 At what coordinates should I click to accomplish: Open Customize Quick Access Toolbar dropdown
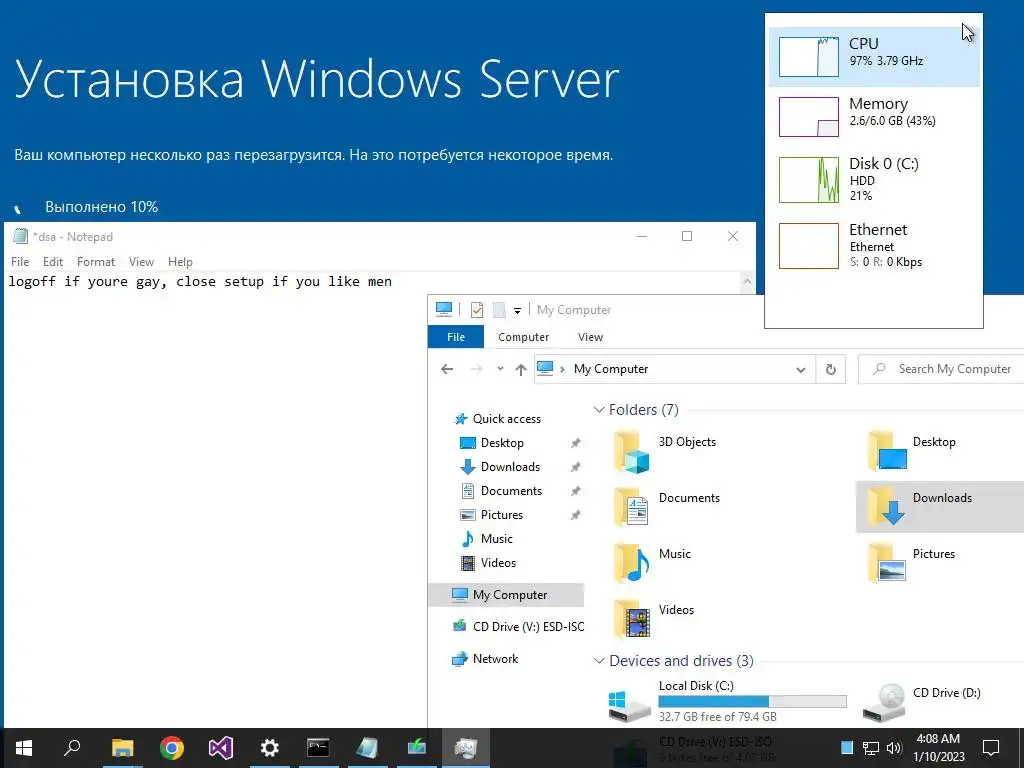point(517,310)
